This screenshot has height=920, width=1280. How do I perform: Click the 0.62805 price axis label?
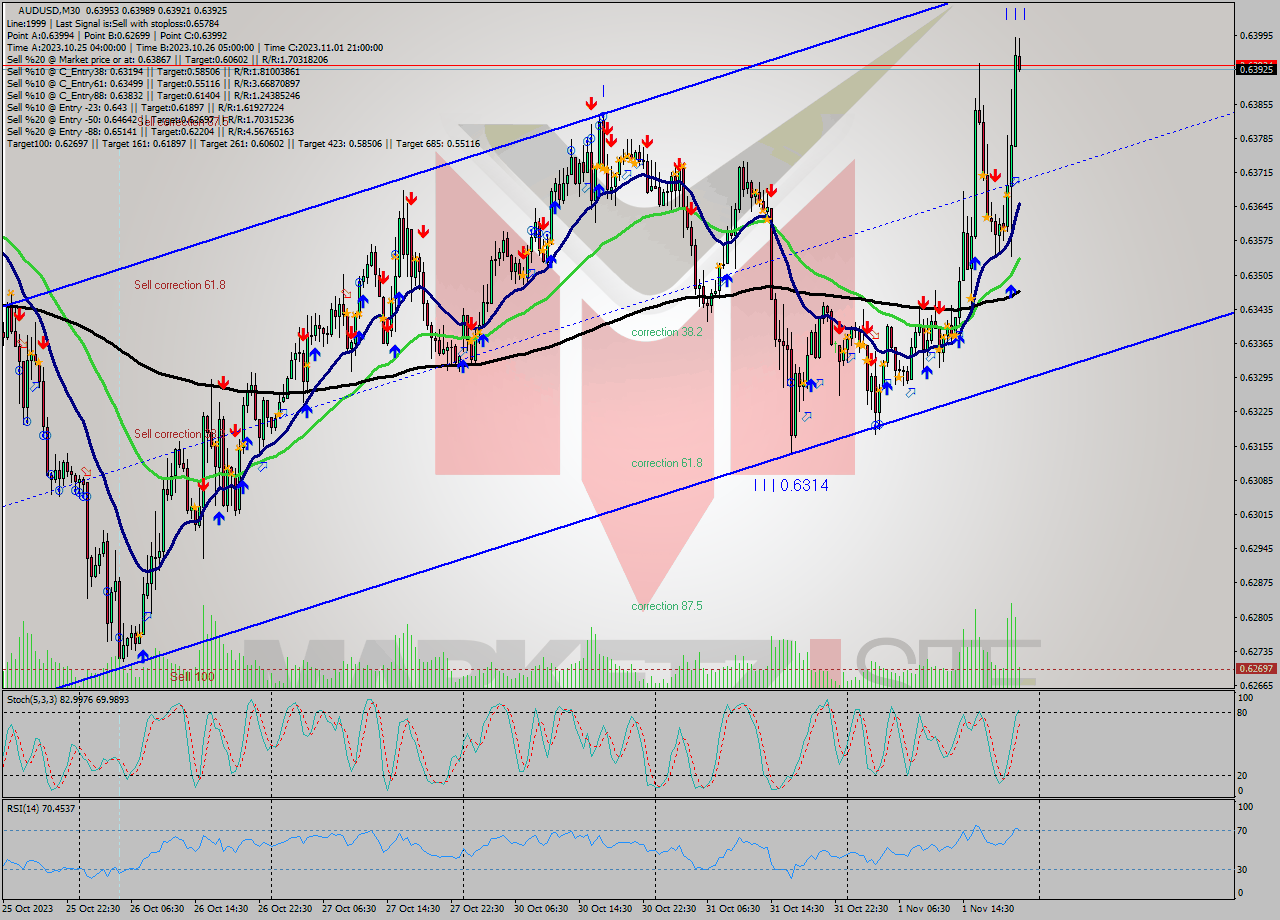point(1256,617)
